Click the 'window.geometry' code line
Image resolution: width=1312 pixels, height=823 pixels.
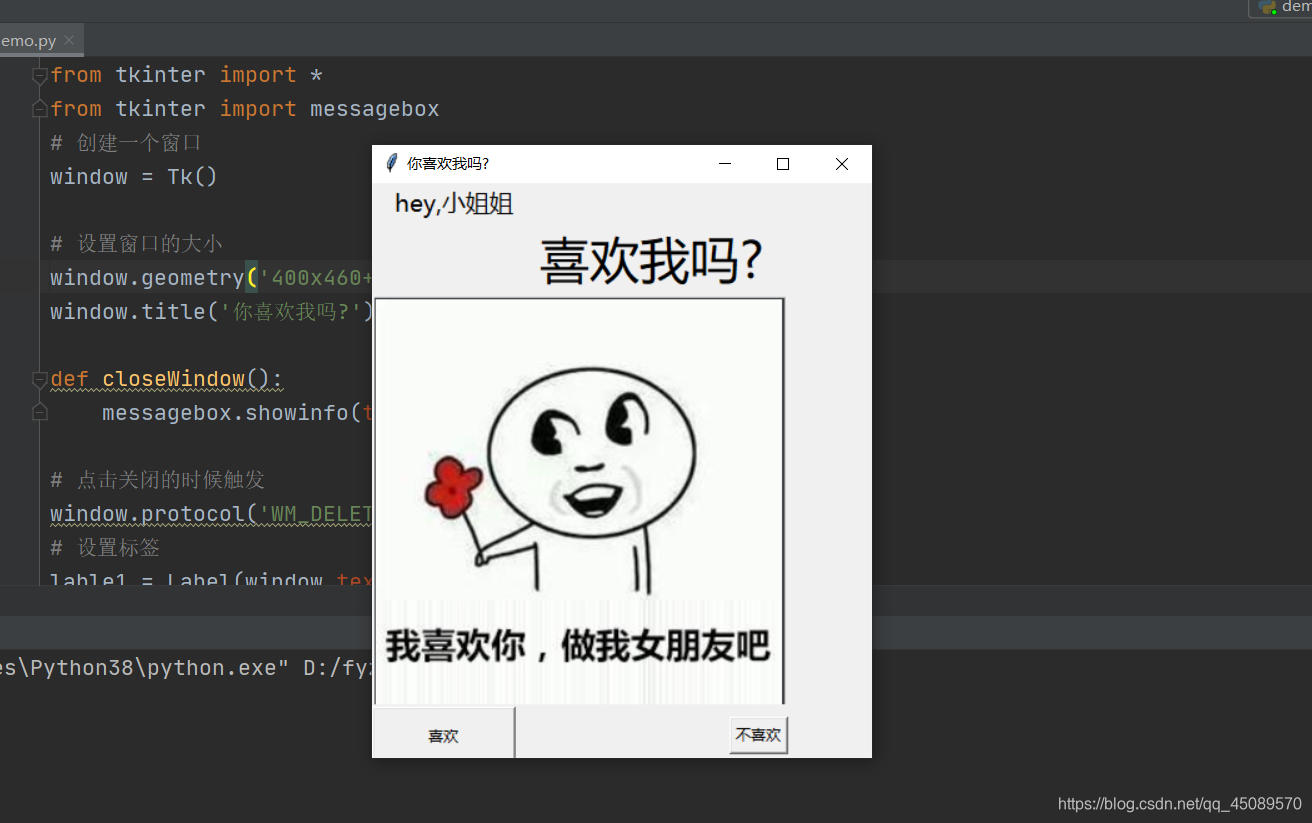[211, 278]
